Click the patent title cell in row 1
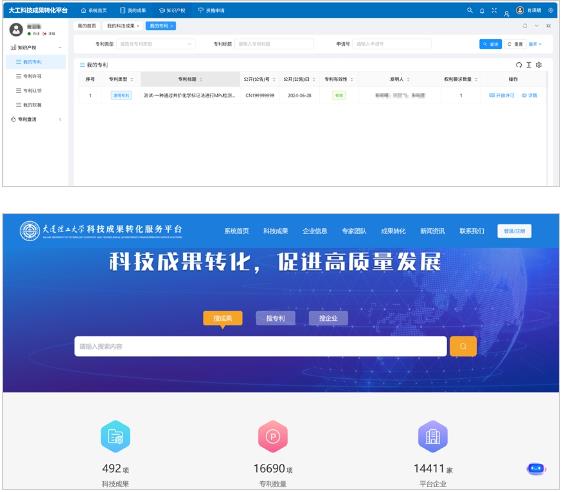 (189, 95)
